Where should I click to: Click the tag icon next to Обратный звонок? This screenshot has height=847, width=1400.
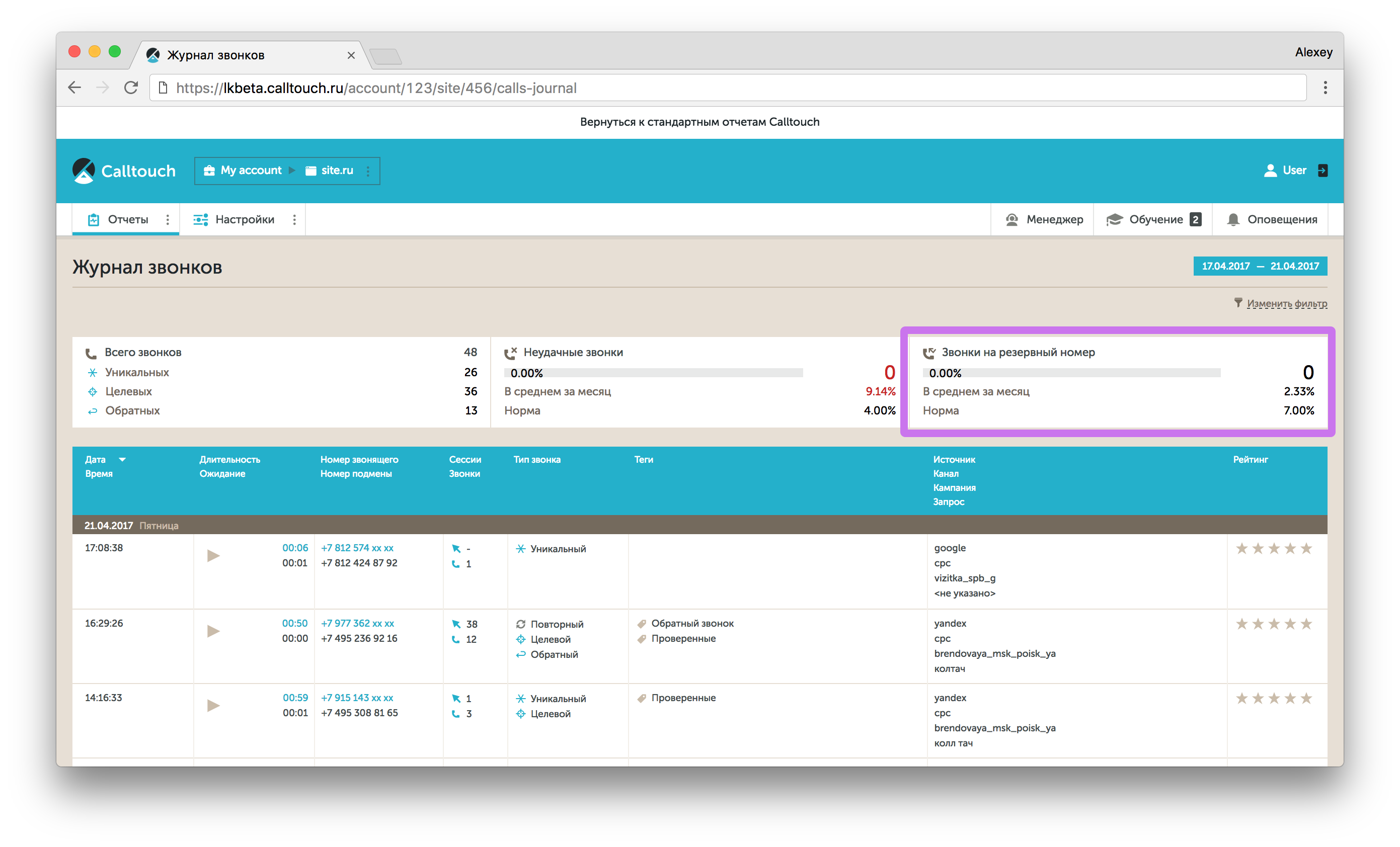(642, 624)
